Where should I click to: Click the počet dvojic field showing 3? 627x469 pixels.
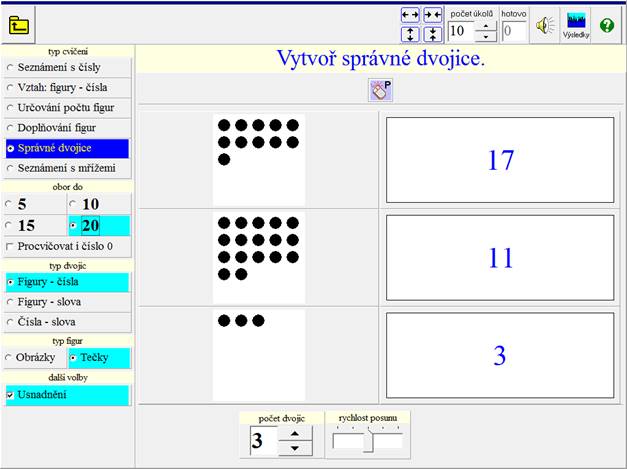264,441
